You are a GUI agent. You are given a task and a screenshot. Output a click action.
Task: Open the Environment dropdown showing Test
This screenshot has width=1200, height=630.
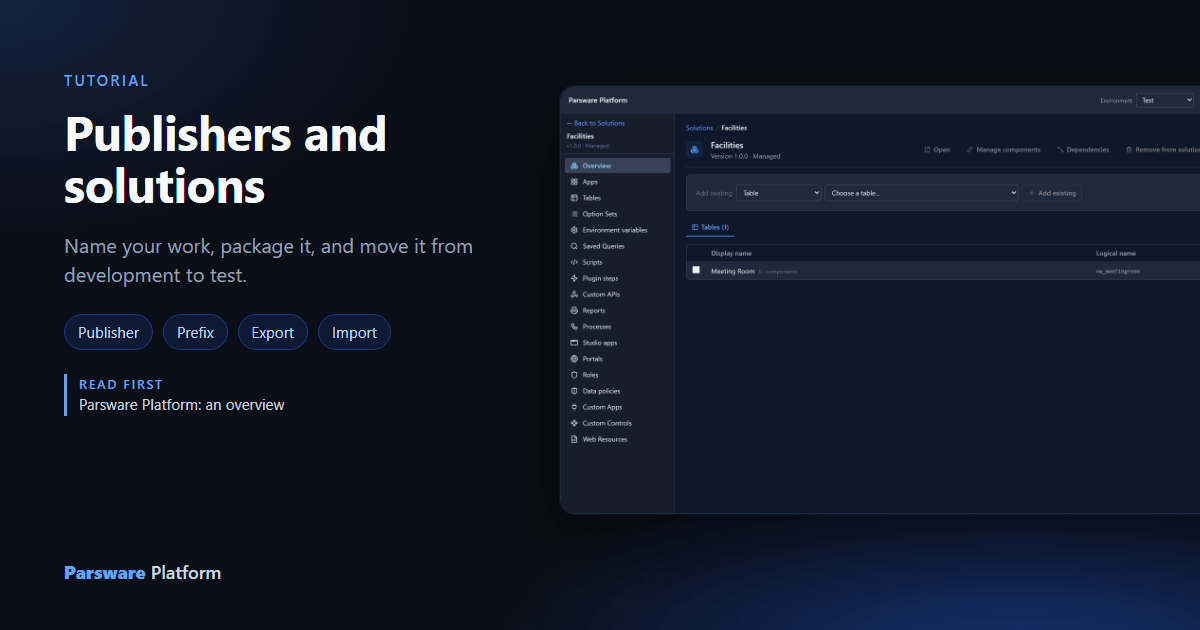(1165, 100)
